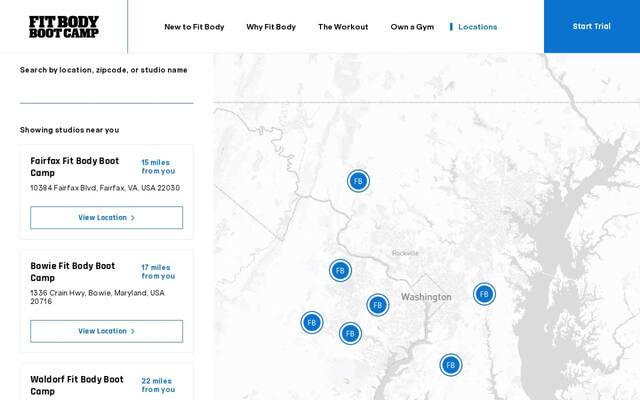640x400 pixels.
Task: Open the Fairfax Fit Body Boot Camp title
Action: (75, 167)
